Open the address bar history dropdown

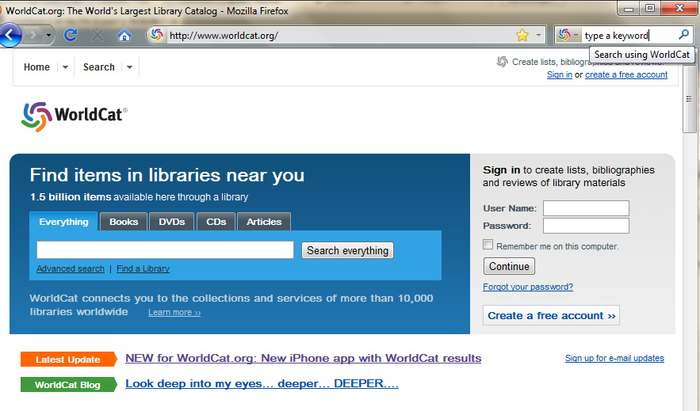click(538, 35)
